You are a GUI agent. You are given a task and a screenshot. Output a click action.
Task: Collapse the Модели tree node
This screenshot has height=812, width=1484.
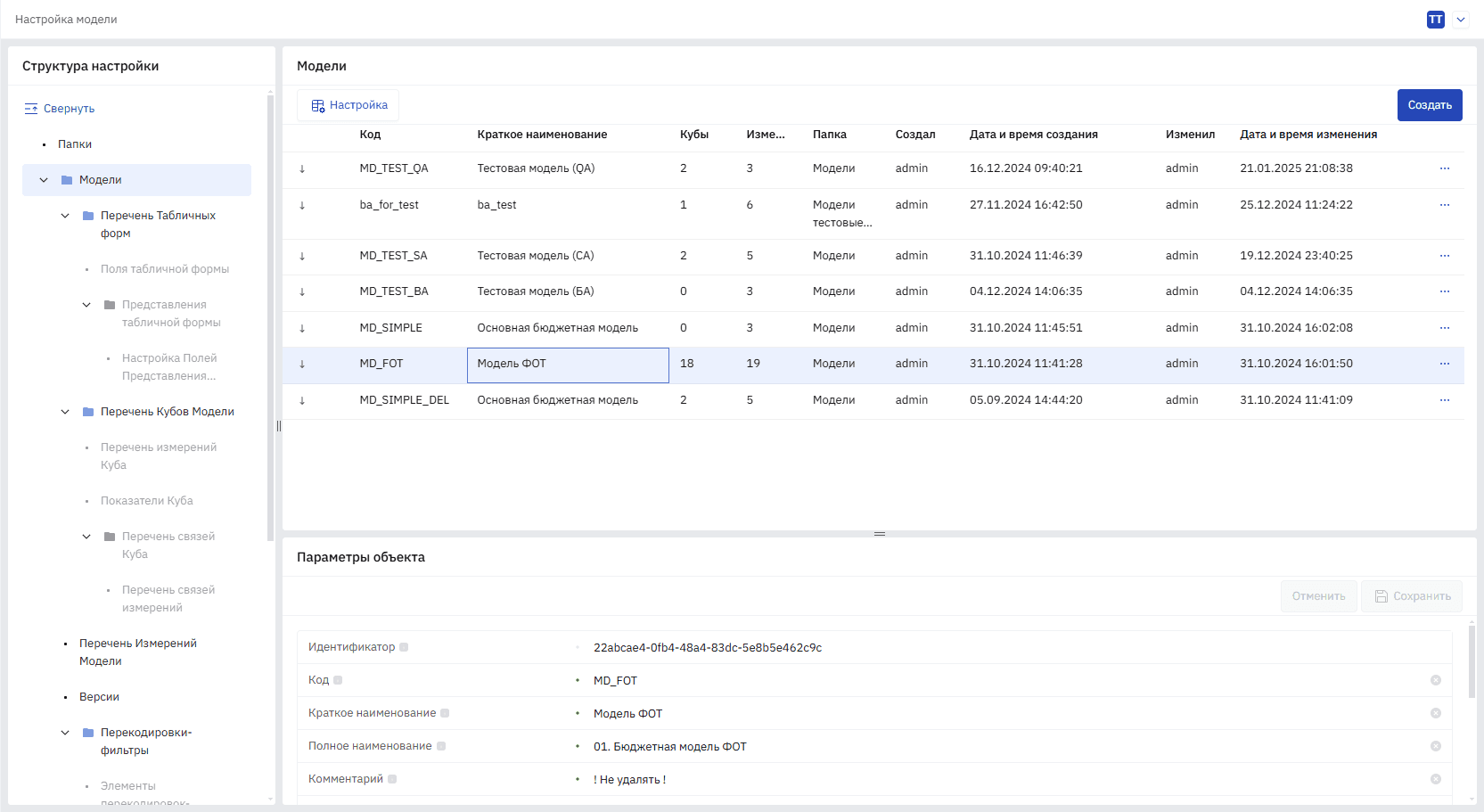pos(44,180)
